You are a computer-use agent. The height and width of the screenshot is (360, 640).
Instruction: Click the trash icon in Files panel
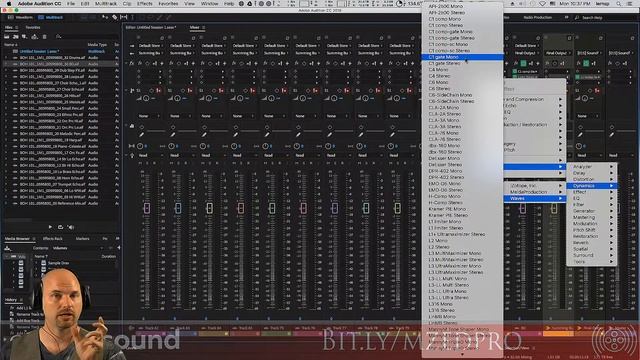tap(44, 37)
